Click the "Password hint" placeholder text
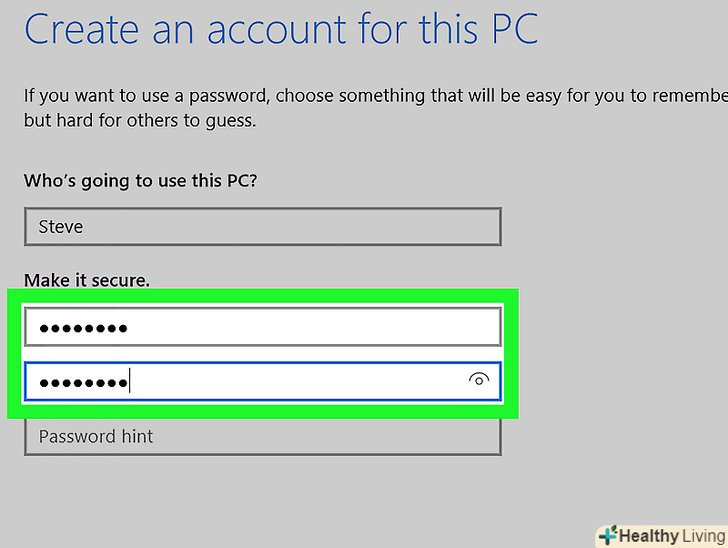 (x=96, y=437)
